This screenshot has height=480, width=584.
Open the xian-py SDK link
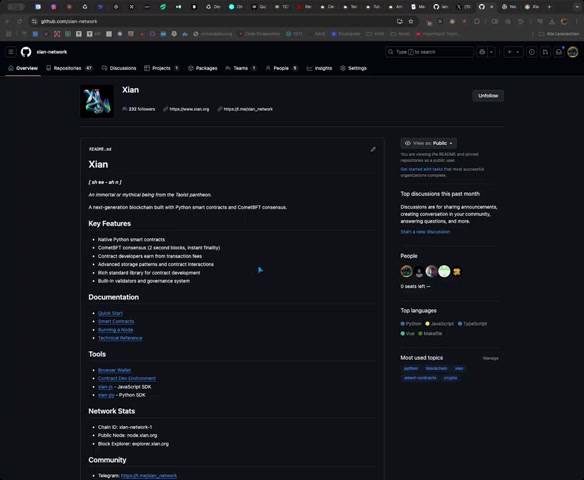click(x=106, y=395)
